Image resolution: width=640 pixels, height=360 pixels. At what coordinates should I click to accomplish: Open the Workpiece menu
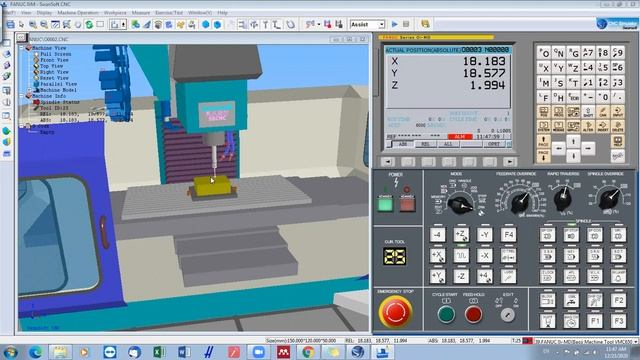point(115,13)
